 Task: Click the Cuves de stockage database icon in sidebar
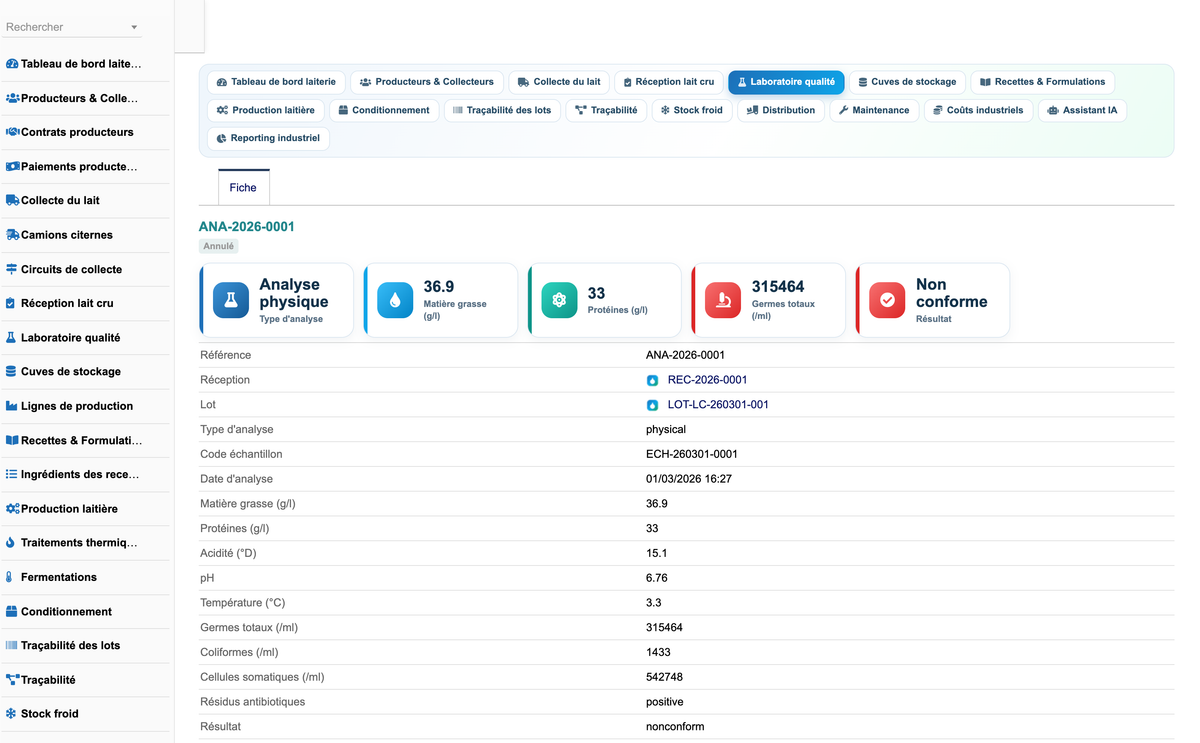(11, 372)
